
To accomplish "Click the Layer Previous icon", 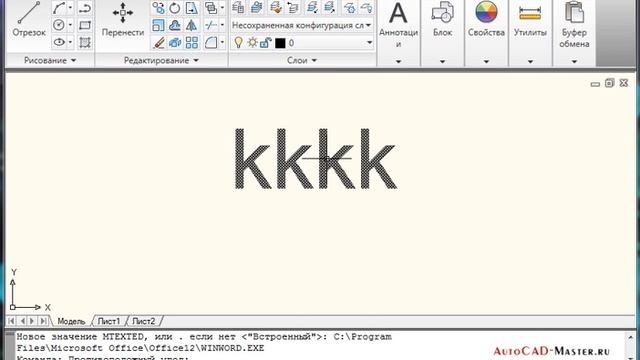I will [293, 7].
